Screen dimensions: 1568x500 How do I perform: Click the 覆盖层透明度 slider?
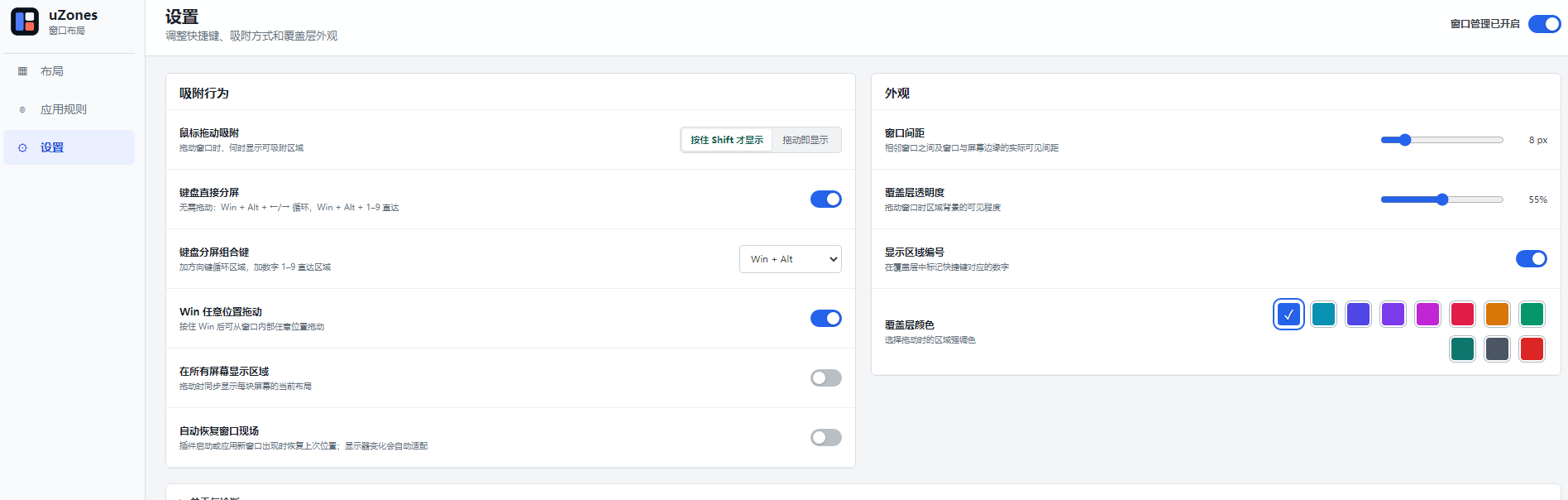tap(1441, 200)
